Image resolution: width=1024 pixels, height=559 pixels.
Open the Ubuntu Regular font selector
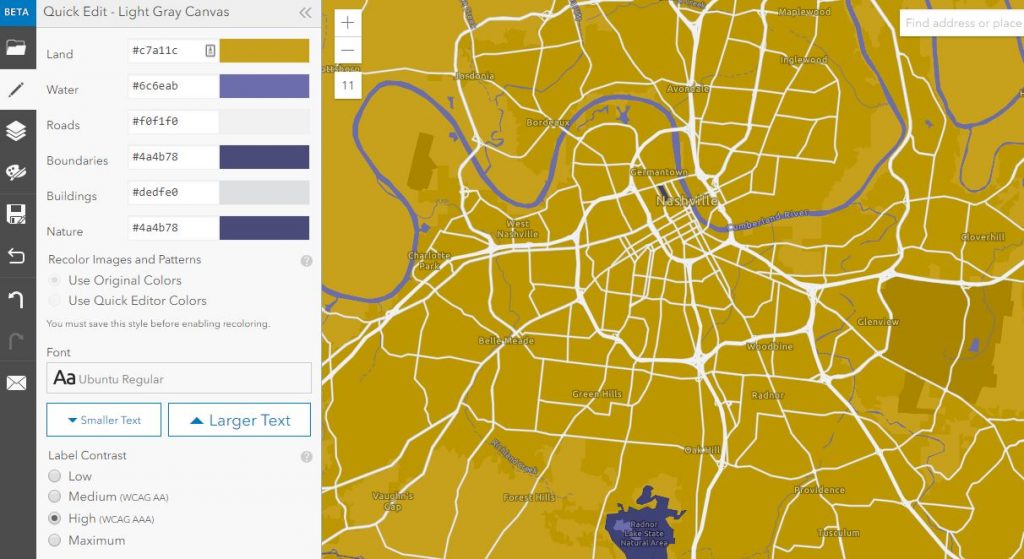point(179,378)
